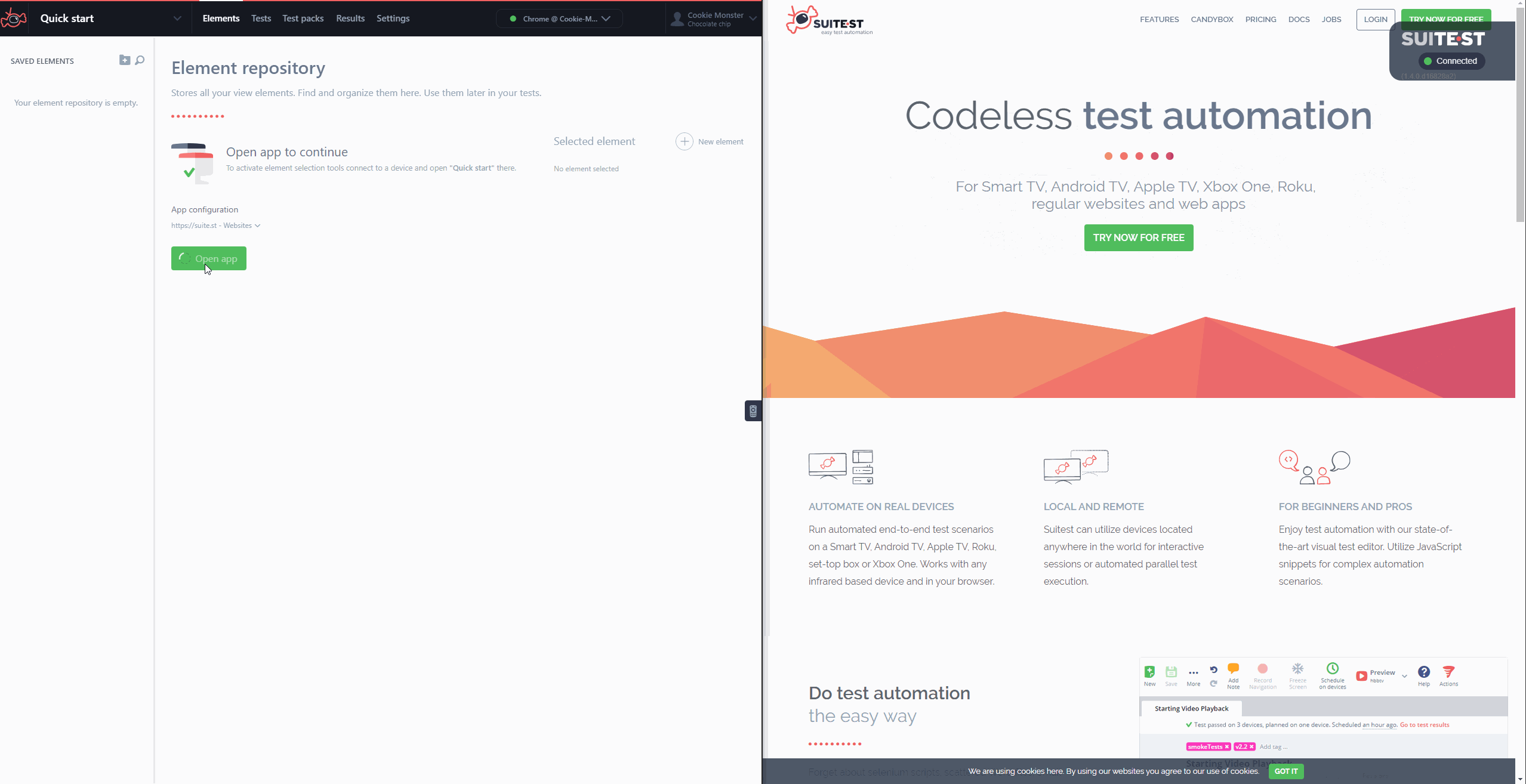Click the green Open app button
Screen dimensions: 1526x784
pyautogui.click(x=209, y=258)
